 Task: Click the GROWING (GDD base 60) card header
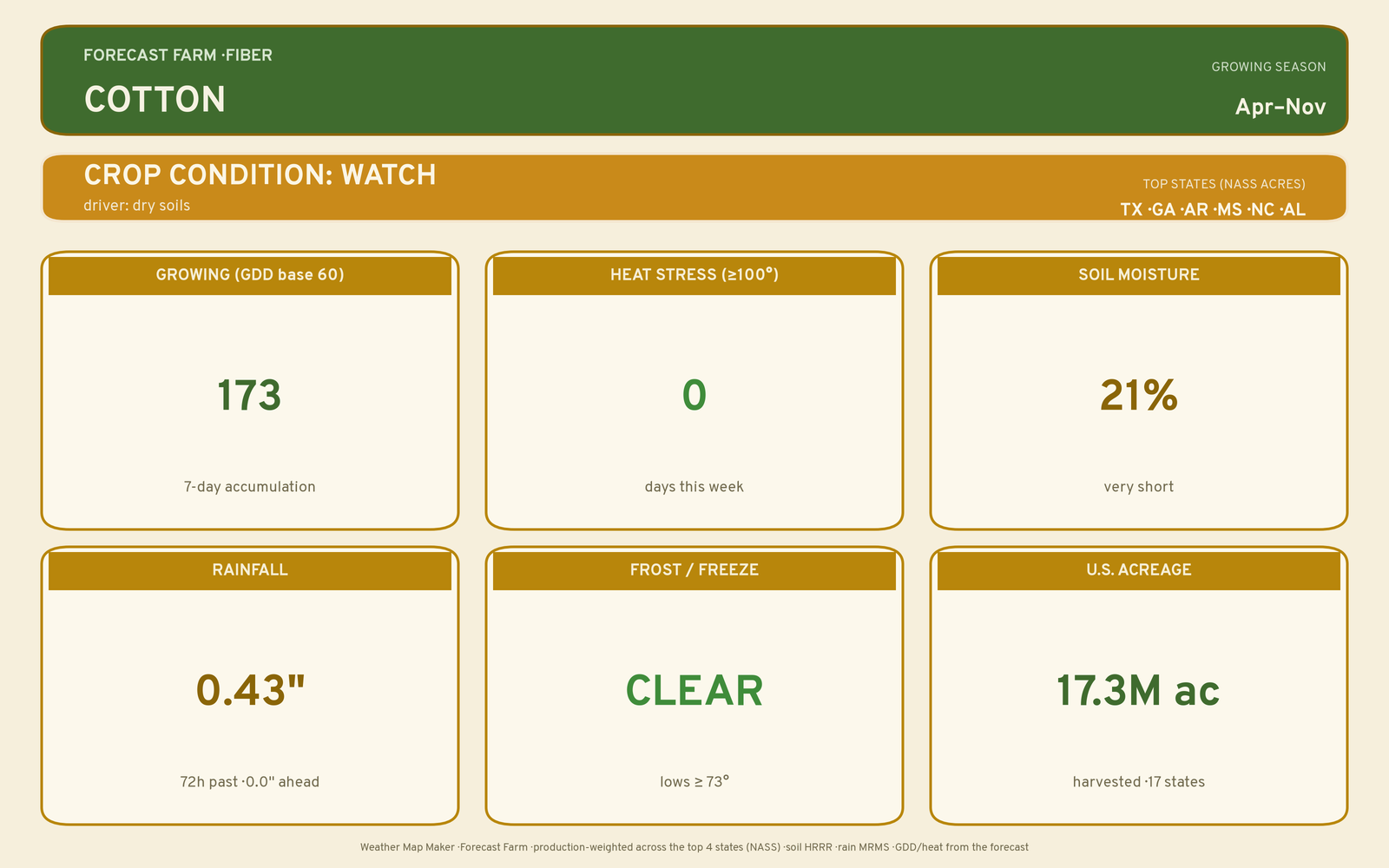click(250, 274)
